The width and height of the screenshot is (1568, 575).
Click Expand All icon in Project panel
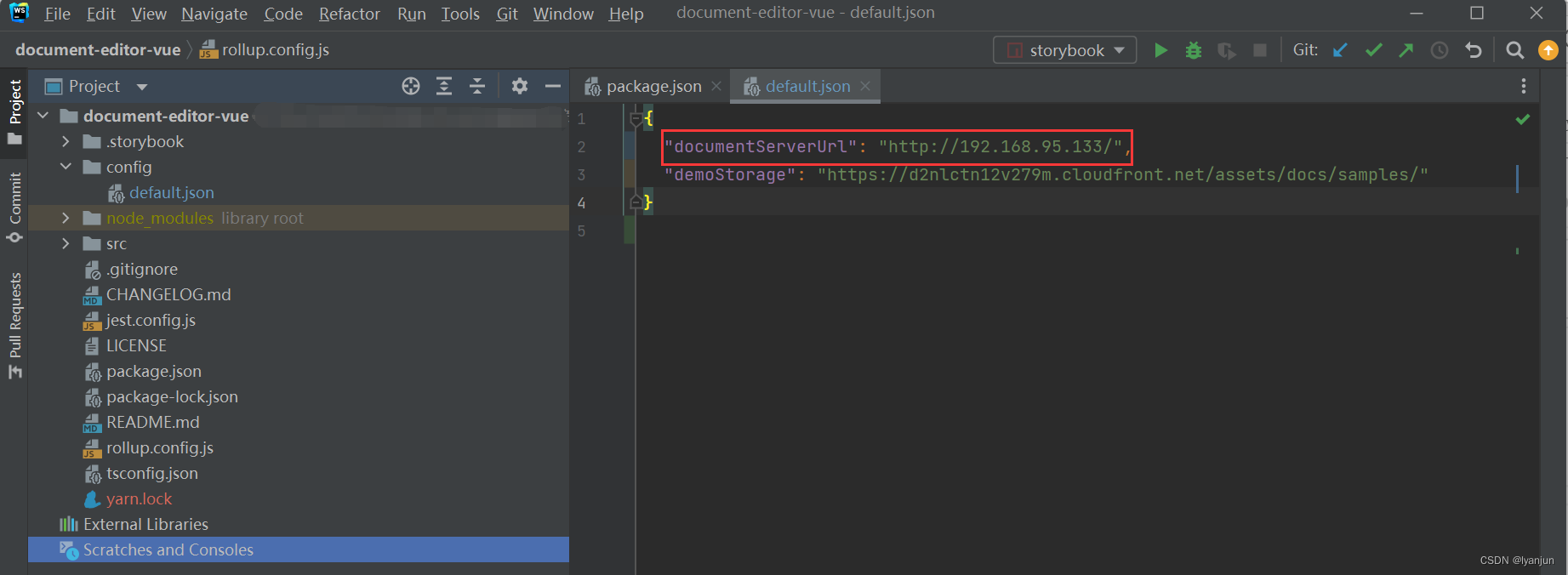pyautogui.click(x=444, y=86)
